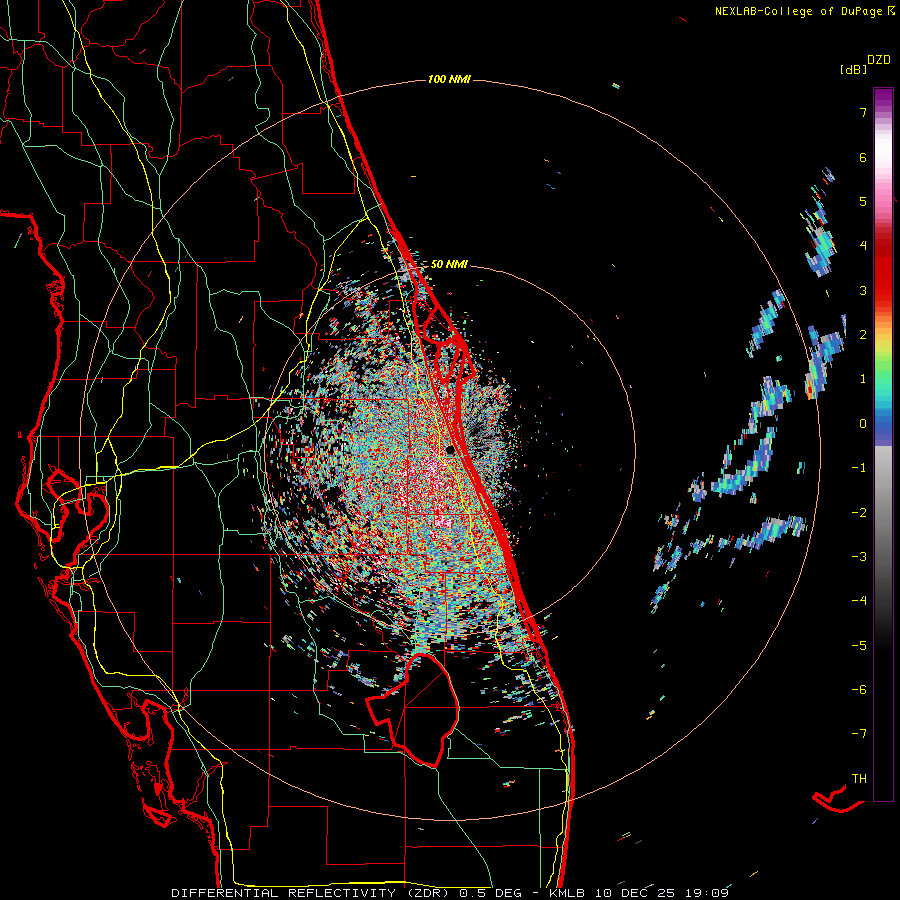Click the DZD product label above colorbar
This screenshot has width=900, height=900.
[x=879, y=60]
